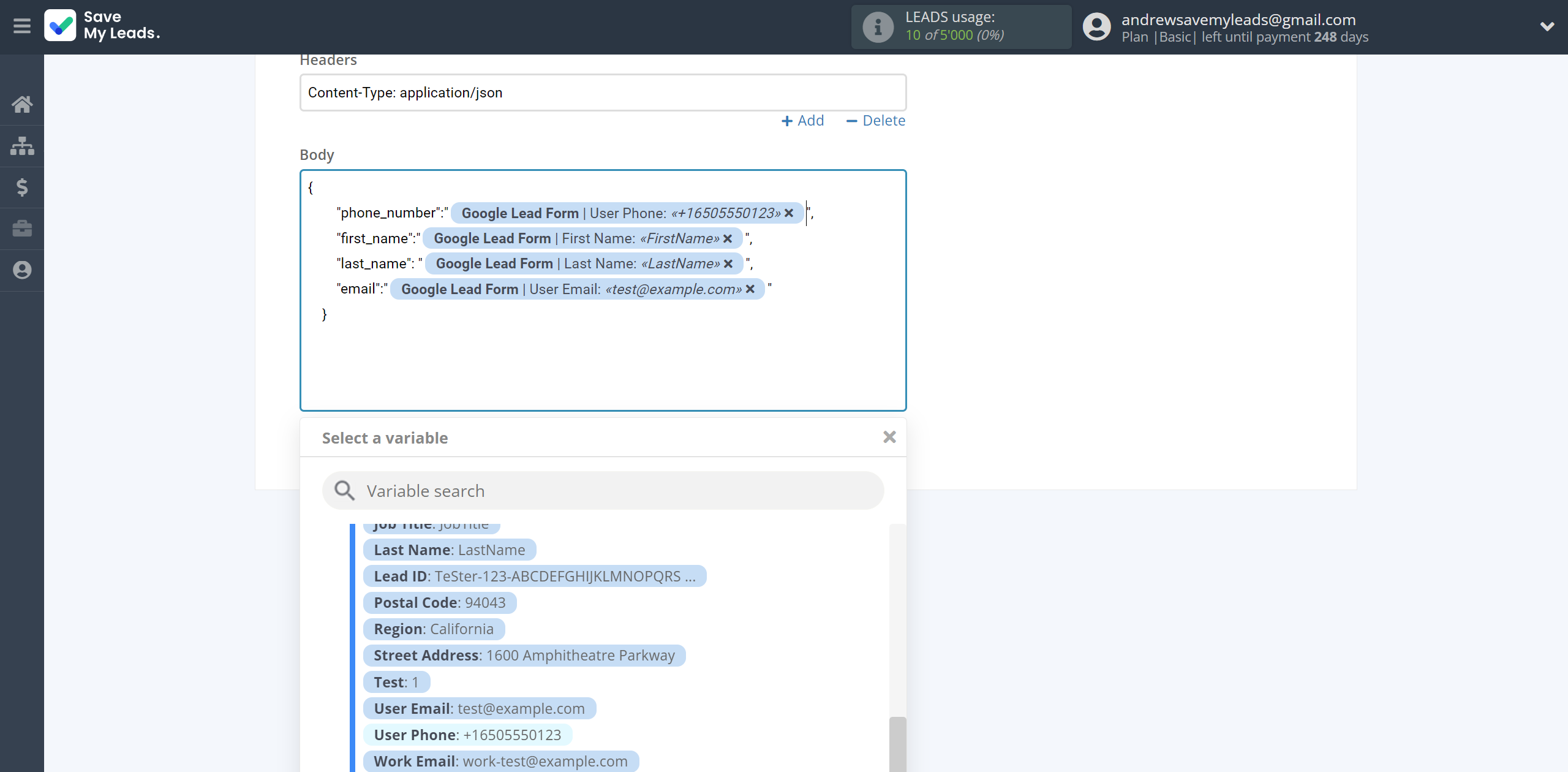Image resolution: width=1568 pixels, height=772 pixels.
Task: Click the "email" key text in Body
Action: (x=358, y=289)
